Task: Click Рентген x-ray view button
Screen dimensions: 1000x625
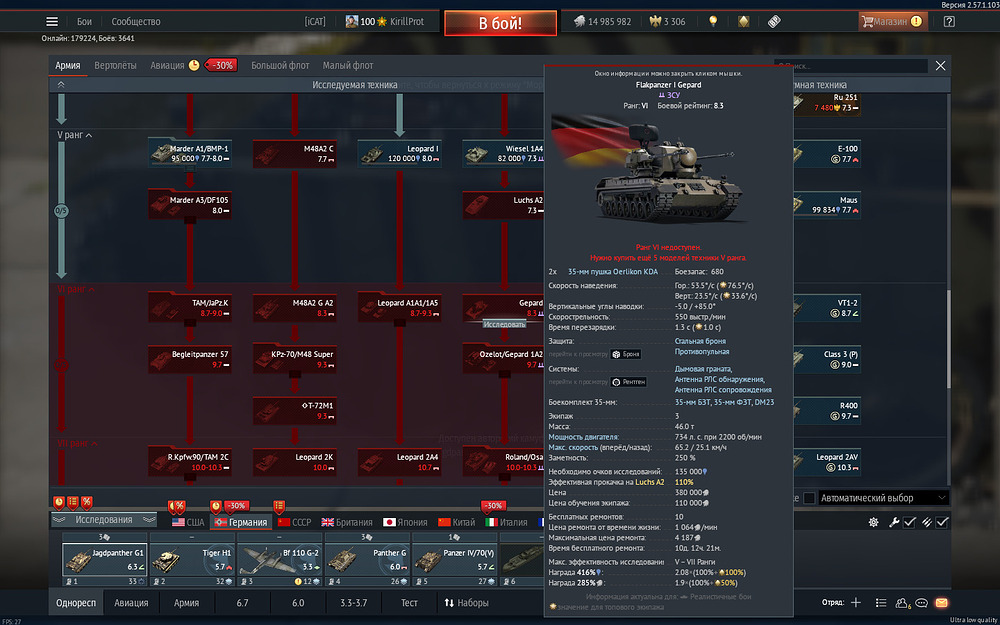Action: tap(628, 382)
